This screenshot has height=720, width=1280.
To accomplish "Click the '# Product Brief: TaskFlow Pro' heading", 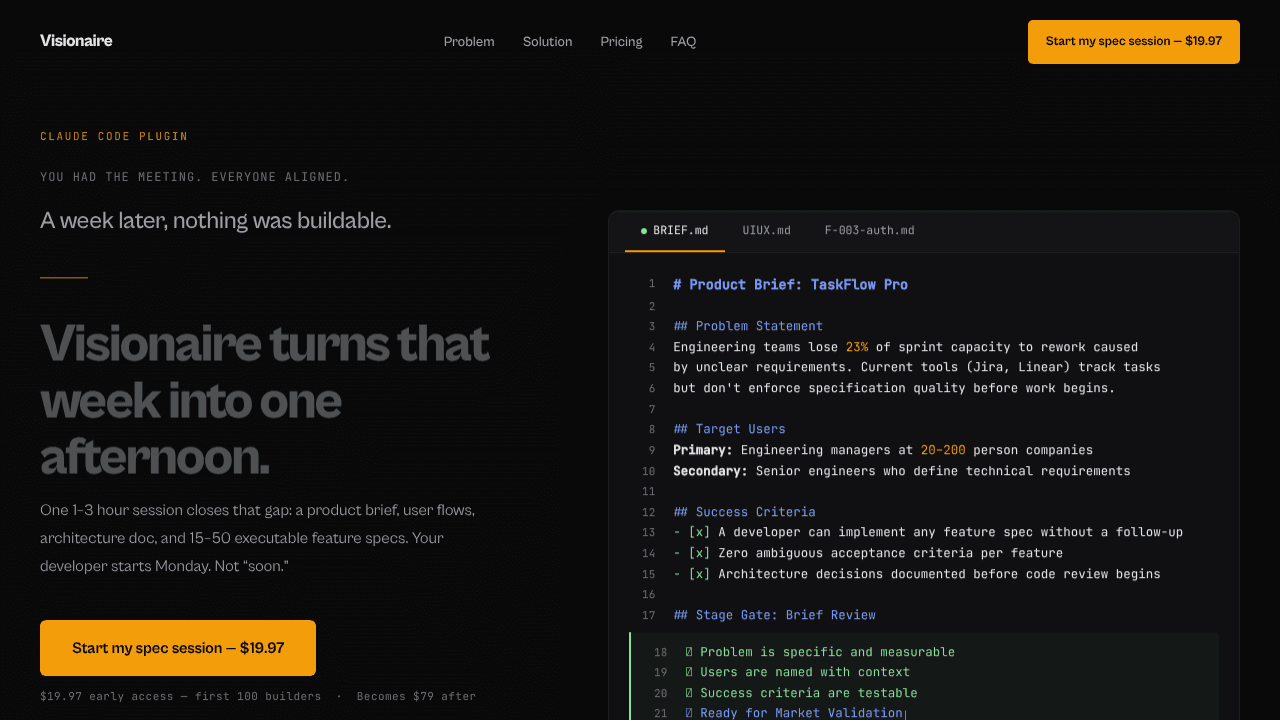I will 790,285.
